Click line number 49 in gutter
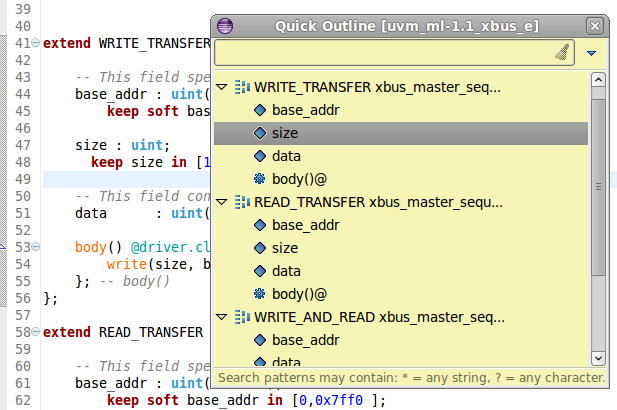 tap(23, 179)
